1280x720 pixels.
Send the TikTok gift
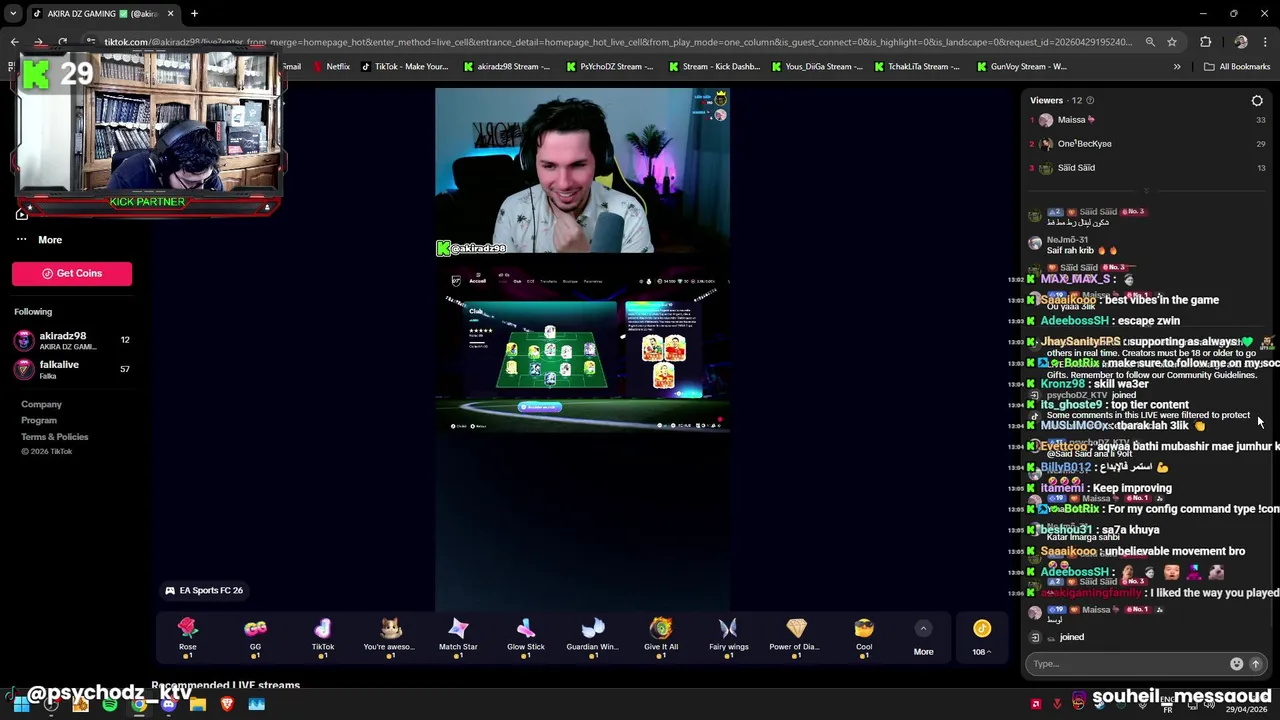tap(323, 636)
